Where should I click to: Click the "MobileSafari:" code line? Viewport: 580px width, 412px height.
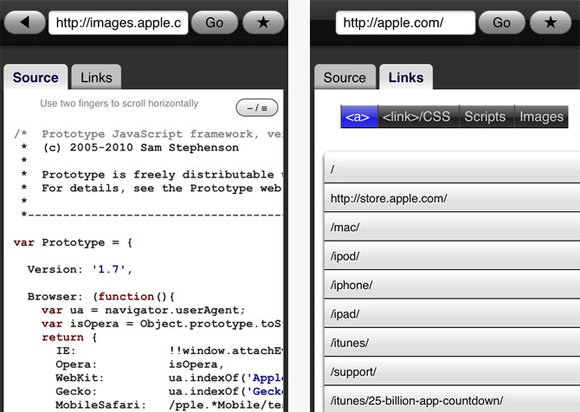pyautogui.click(x=169, y=405)
